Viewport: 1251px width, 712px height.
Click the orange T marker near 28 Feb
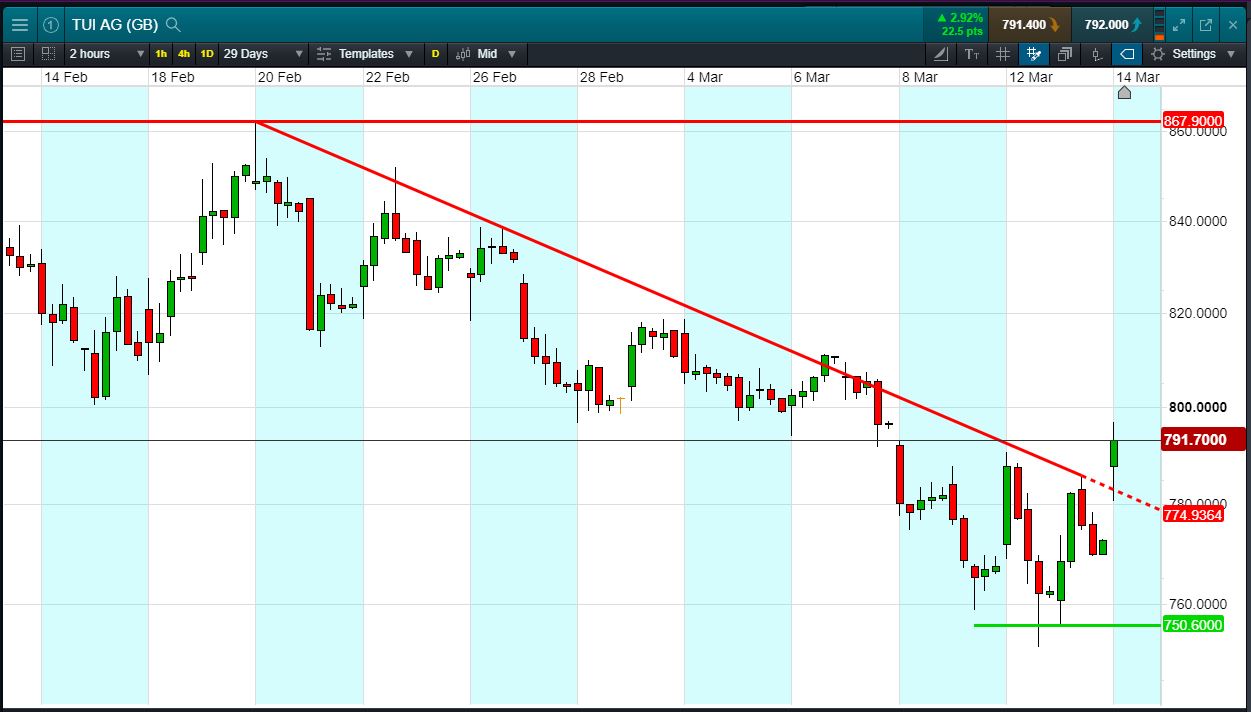621,404
